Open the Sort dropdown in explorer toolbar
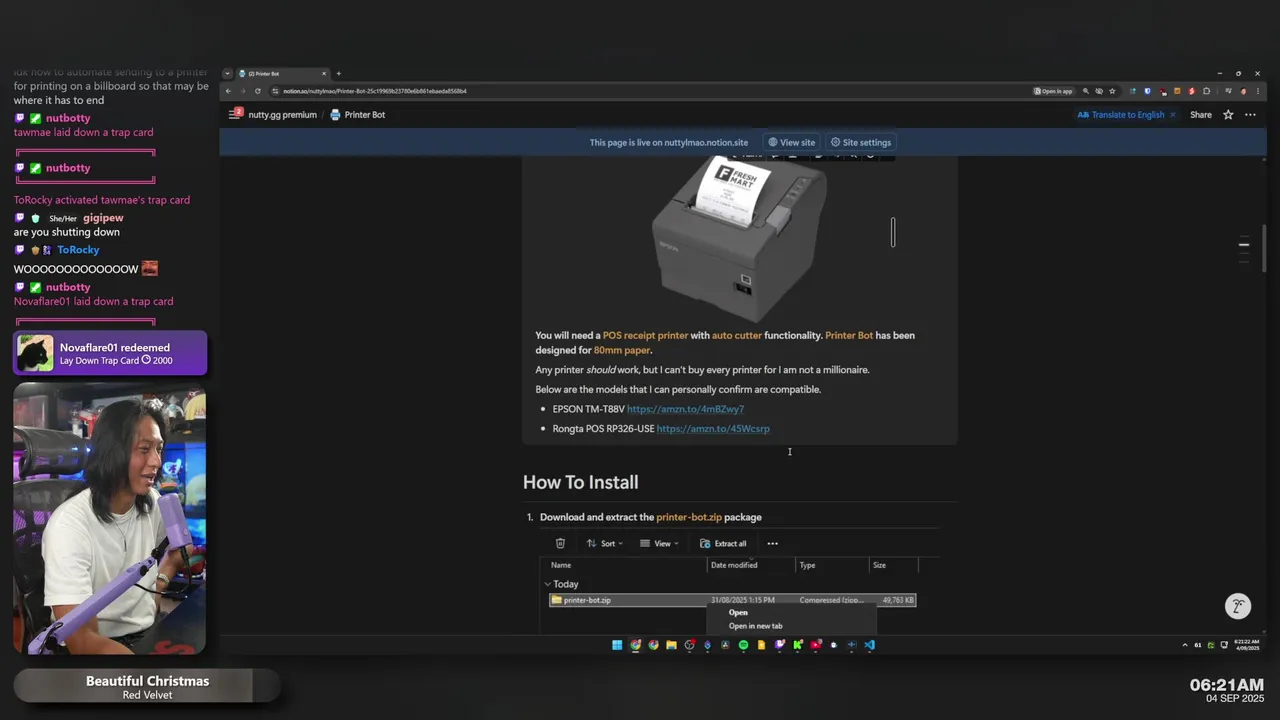This screenshot has height=720, width=1280. coord(604,543)
